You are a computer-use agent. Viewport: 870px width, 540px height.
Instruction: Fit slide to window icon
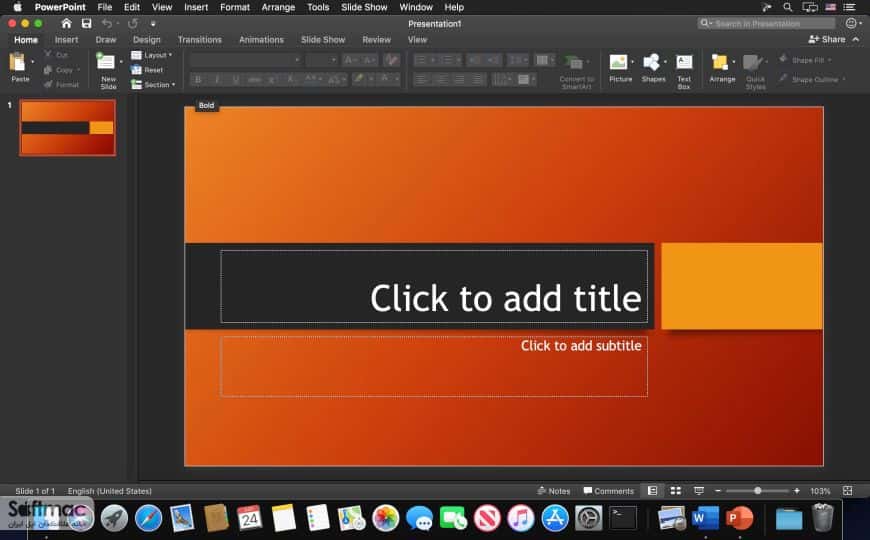coord(847,491)
